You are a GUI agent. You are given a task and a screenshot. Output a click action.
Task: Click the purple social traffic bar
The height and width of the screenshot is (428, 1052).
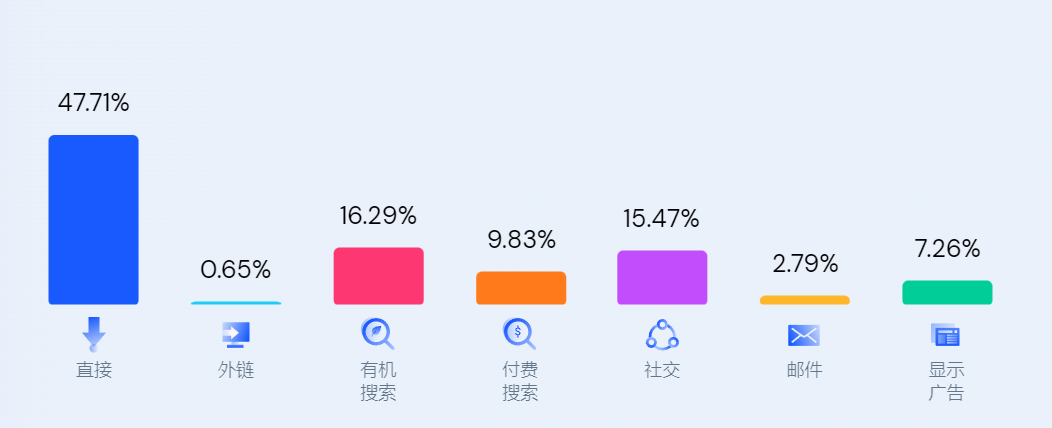pyautogui.click(x=662, y=278)
